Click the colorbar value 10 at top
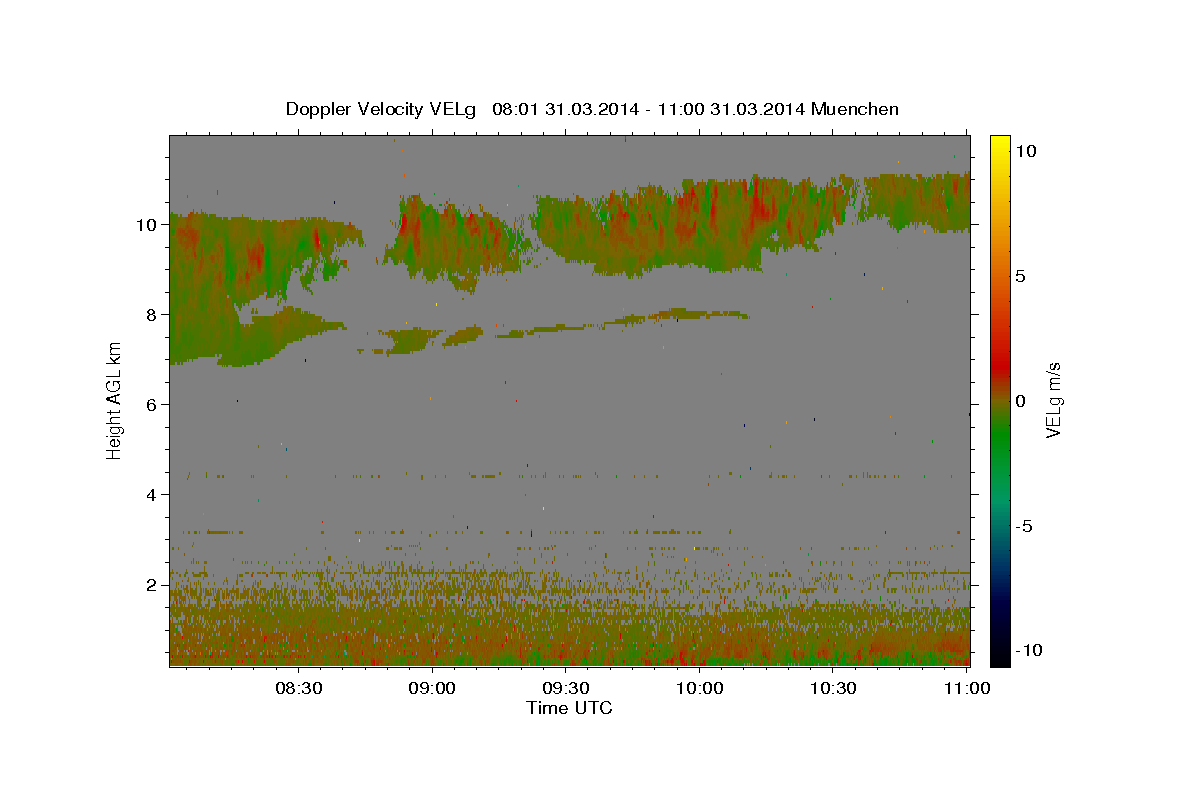This screenshot has height=800, width=1200. coord(1025,151)
